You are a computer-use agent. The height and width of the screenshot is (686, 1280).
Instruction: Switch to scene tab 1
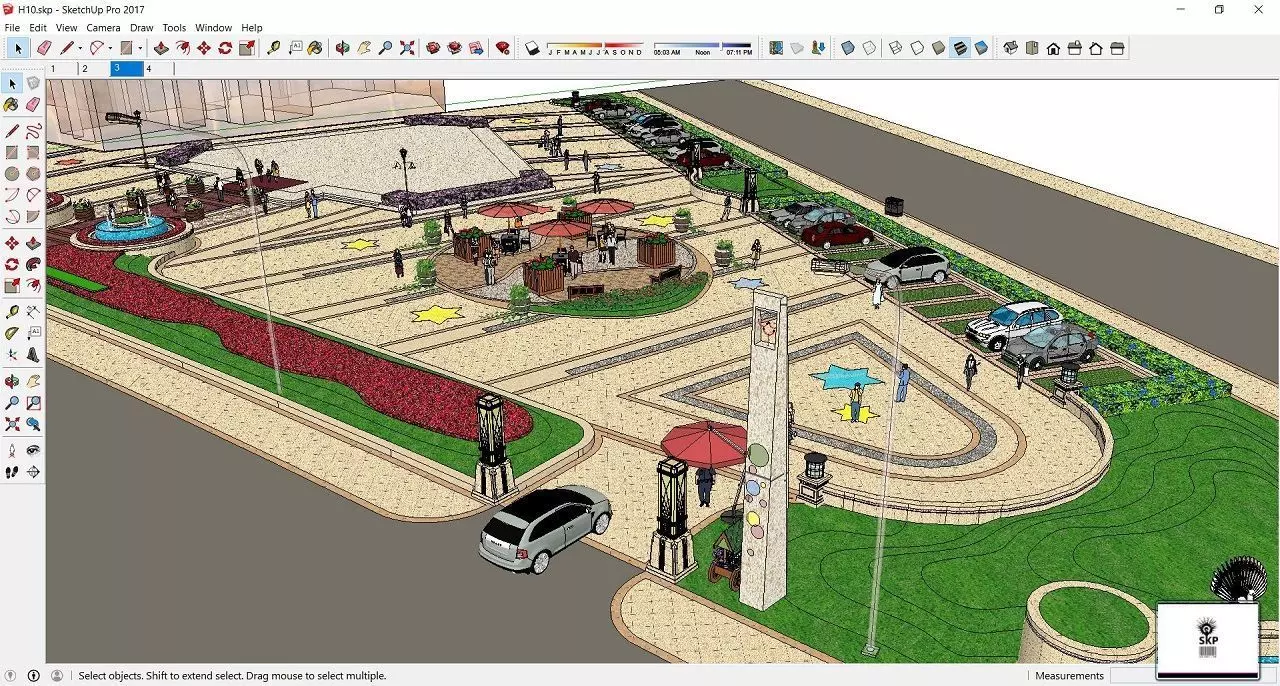(62, 69)
